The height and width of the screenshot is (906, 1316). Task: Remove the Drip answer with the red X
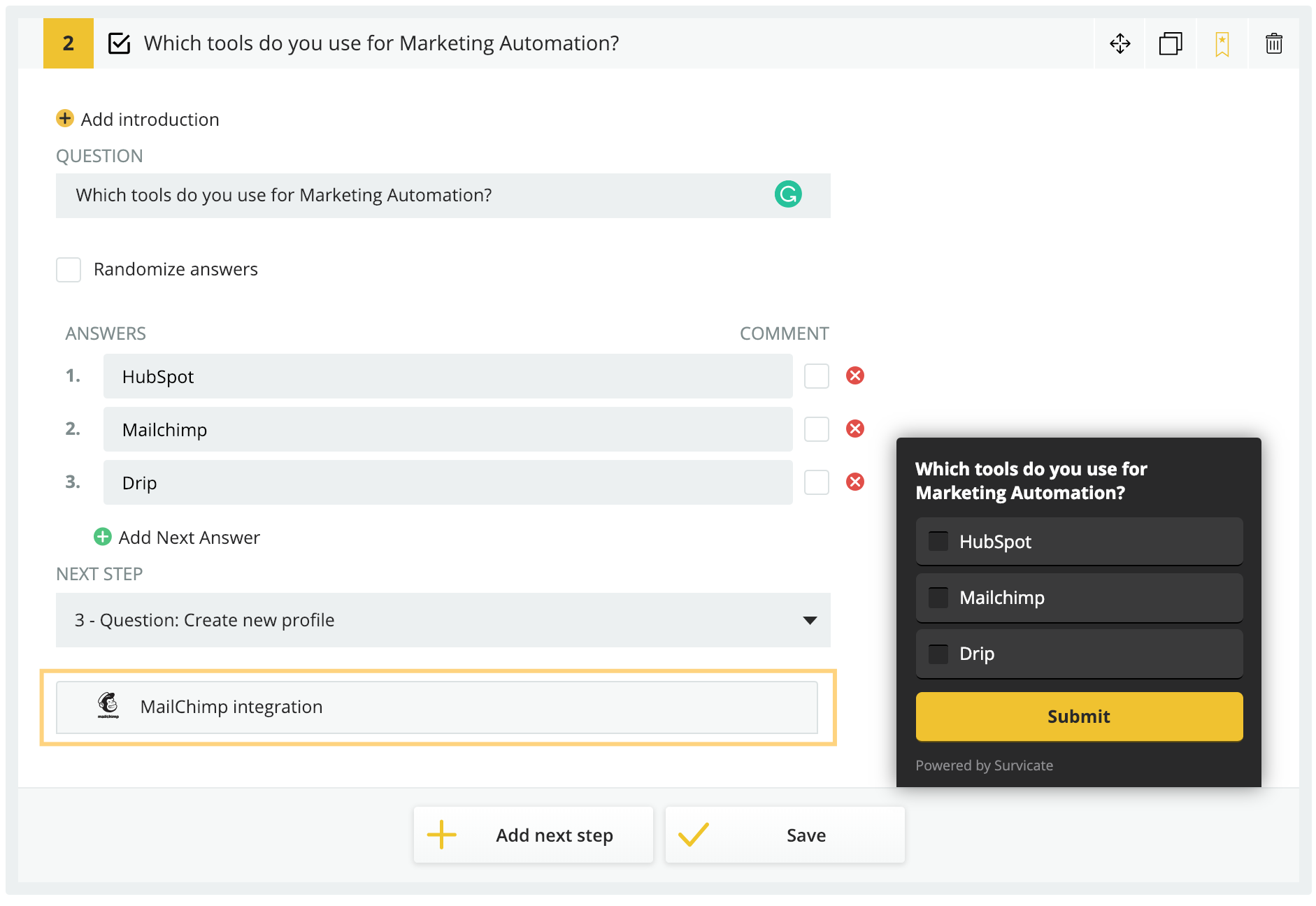(854, 482)
